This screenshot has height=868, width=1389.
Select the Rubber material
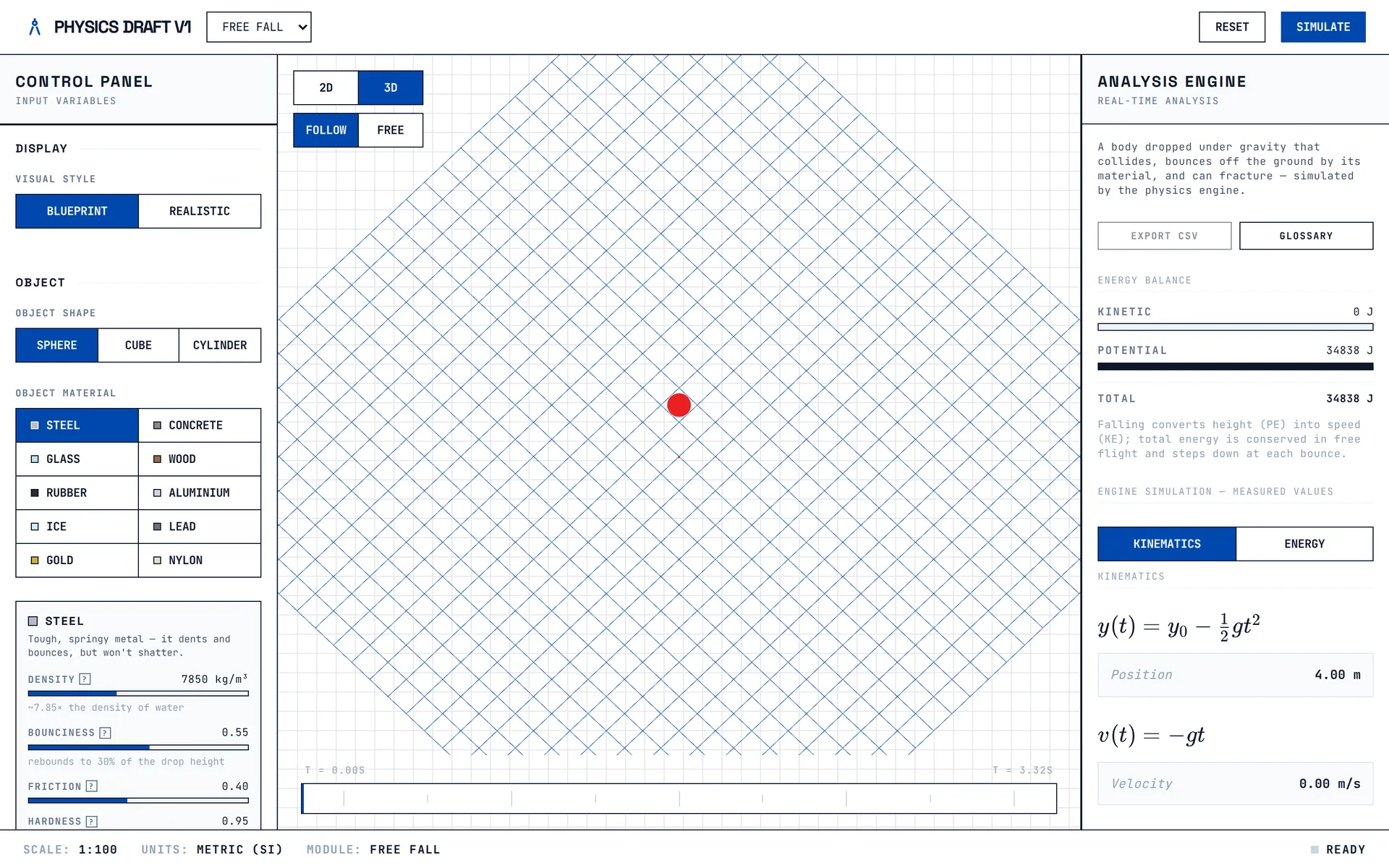pos(77,493)
